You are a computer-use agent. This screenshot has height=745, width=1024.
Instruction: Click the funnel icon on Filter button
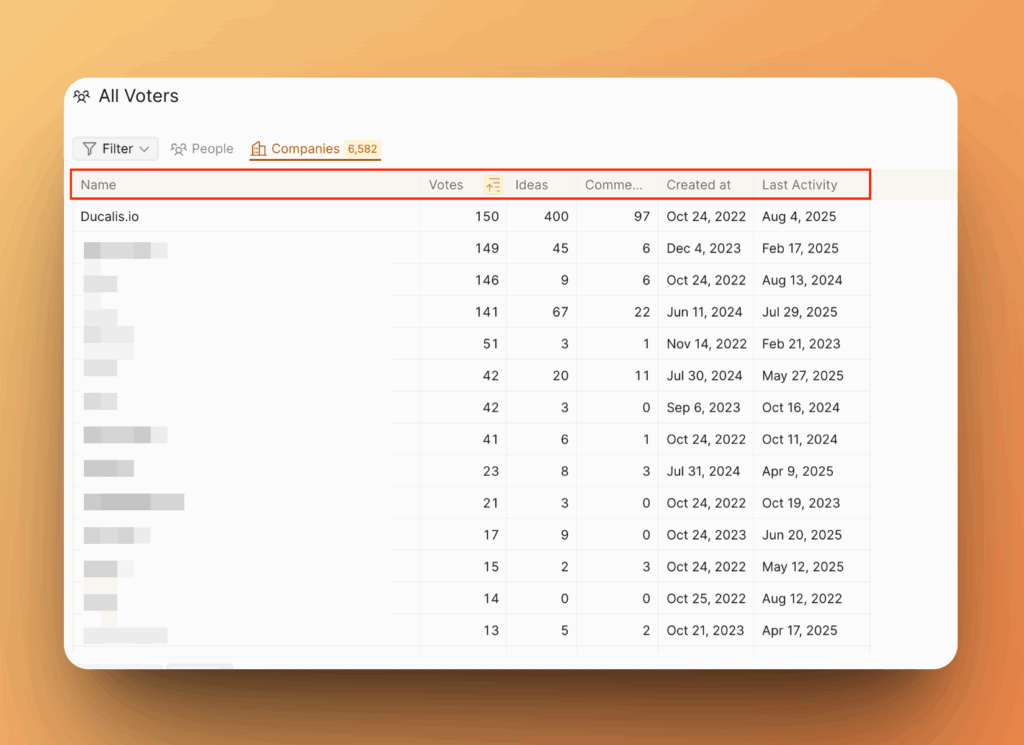tap(89, 149)
